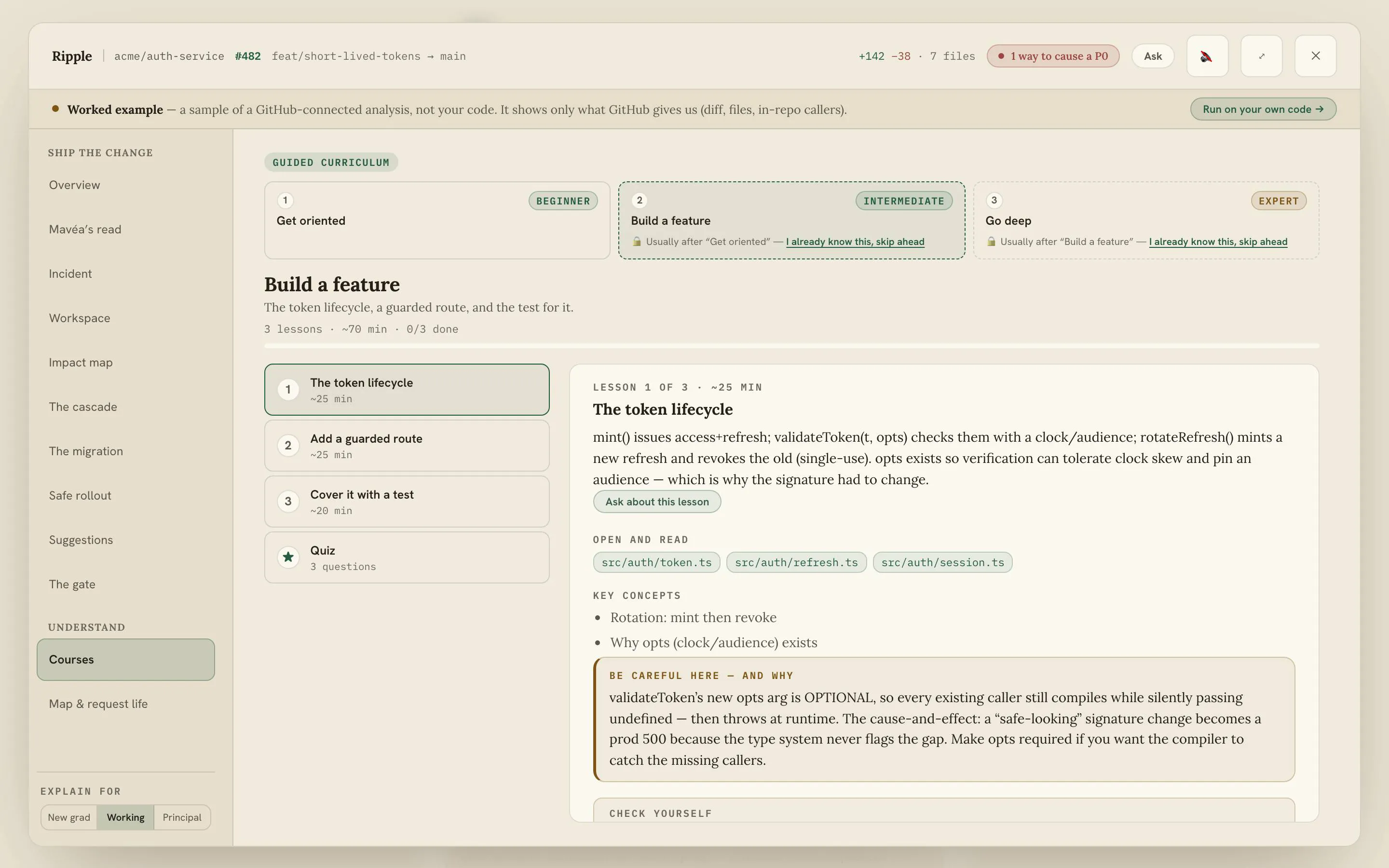Screen dimensions: 1389x868
Task: Open the Quiz star icon row
Action: tap(407, 557)
